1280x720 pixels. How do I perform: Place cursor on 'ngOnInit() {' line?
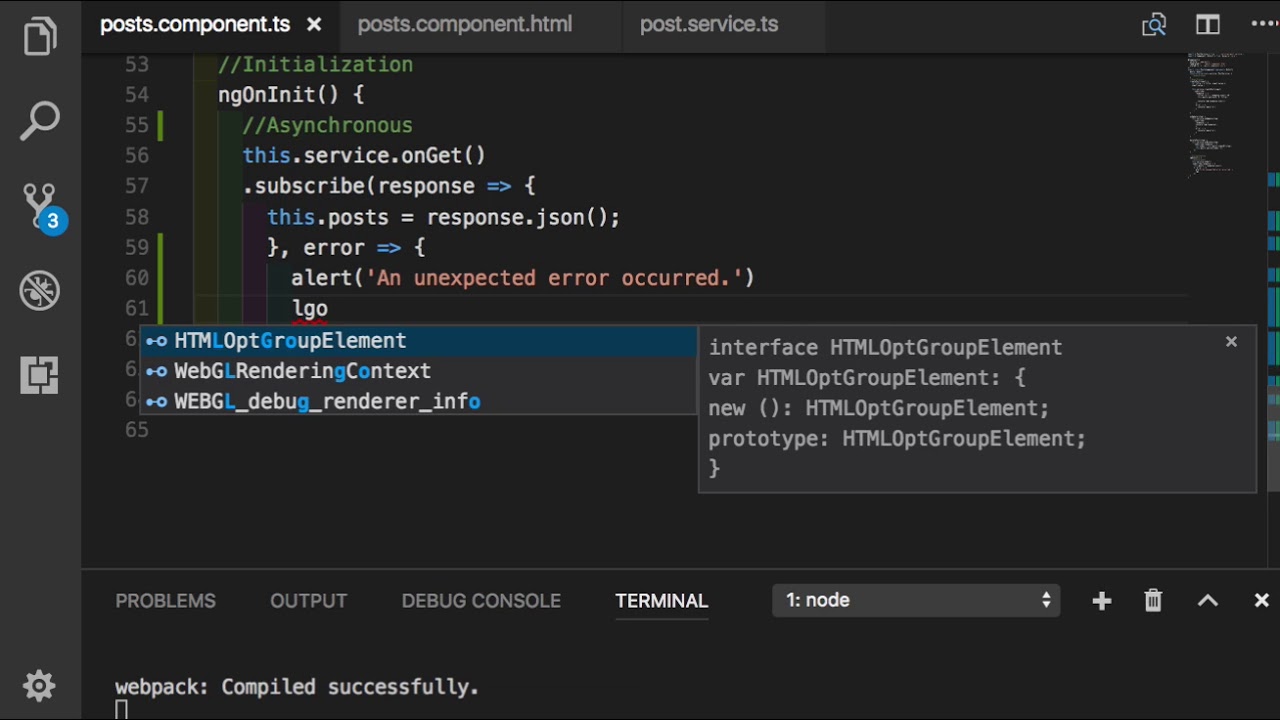[291, 95]
